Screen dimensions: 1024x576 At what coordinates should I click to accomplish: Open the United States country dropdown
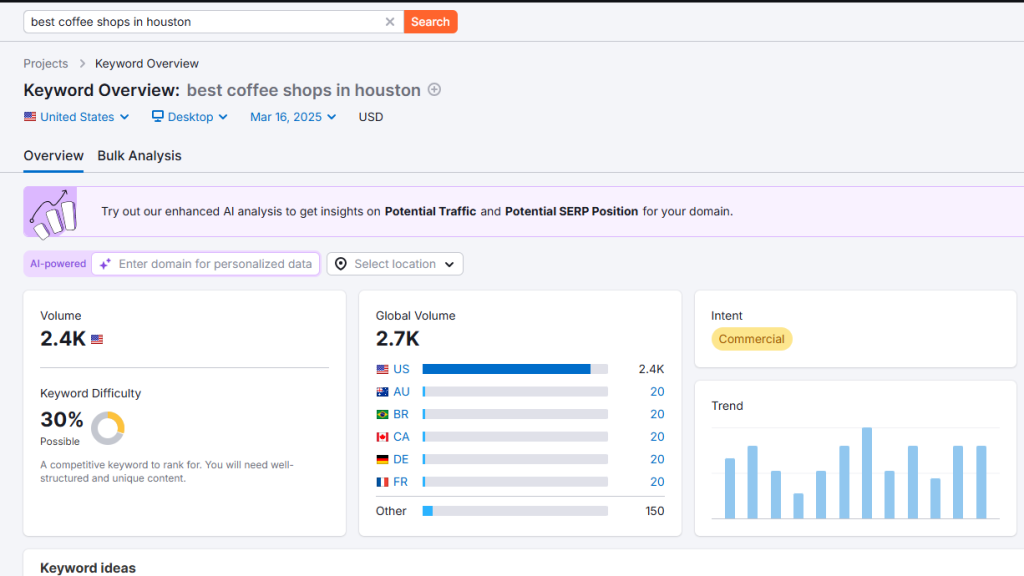coord(77,117)
